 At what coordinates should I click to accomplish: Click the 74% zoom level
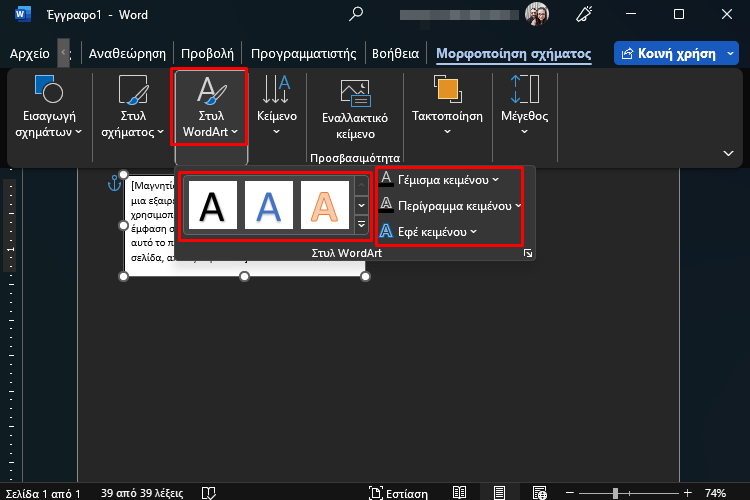coord(715,493)
